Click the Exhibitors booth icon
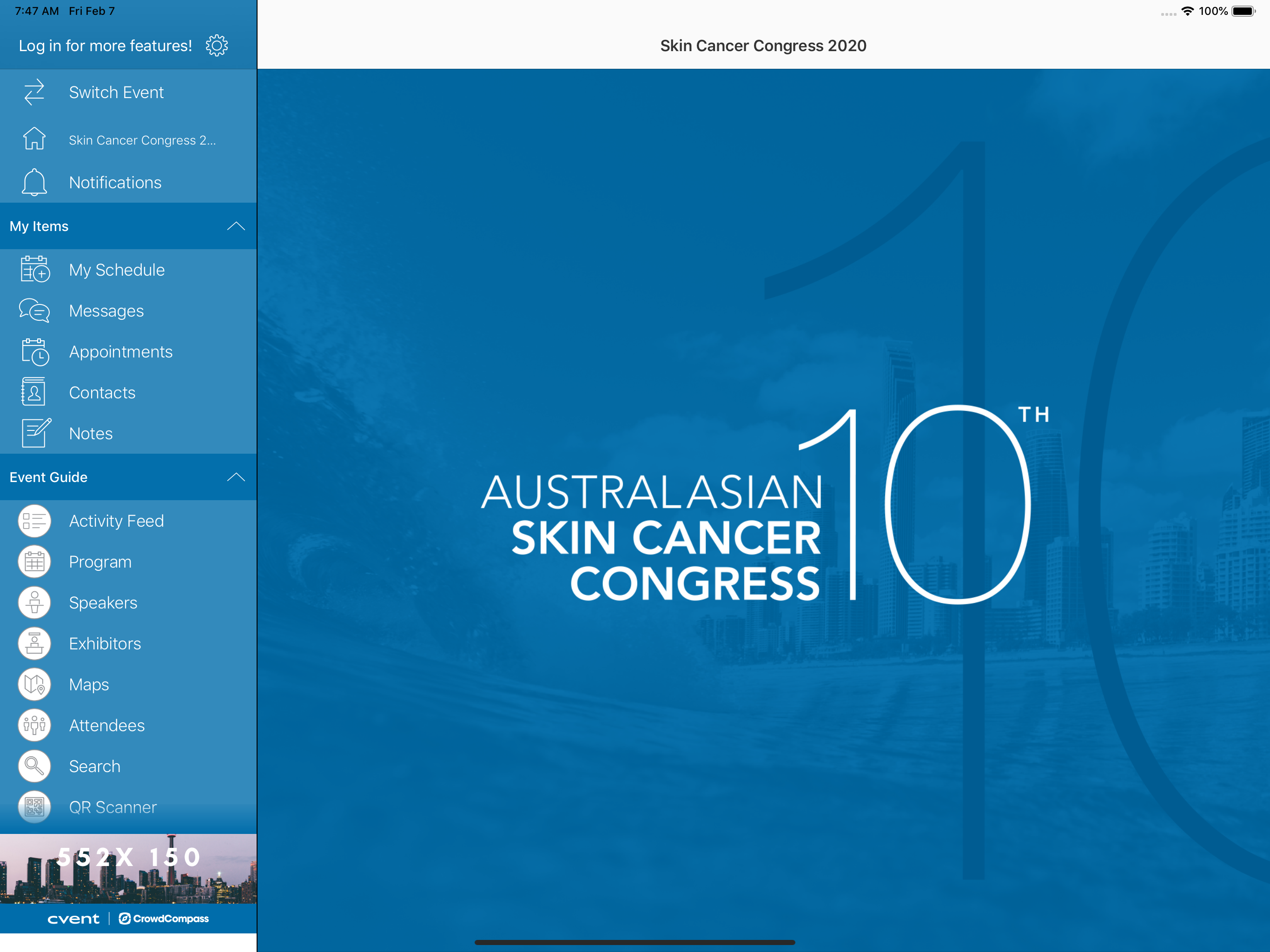The height and width of the screenshot is (952, 1270). pyautogui.click(x=34, y=643)
